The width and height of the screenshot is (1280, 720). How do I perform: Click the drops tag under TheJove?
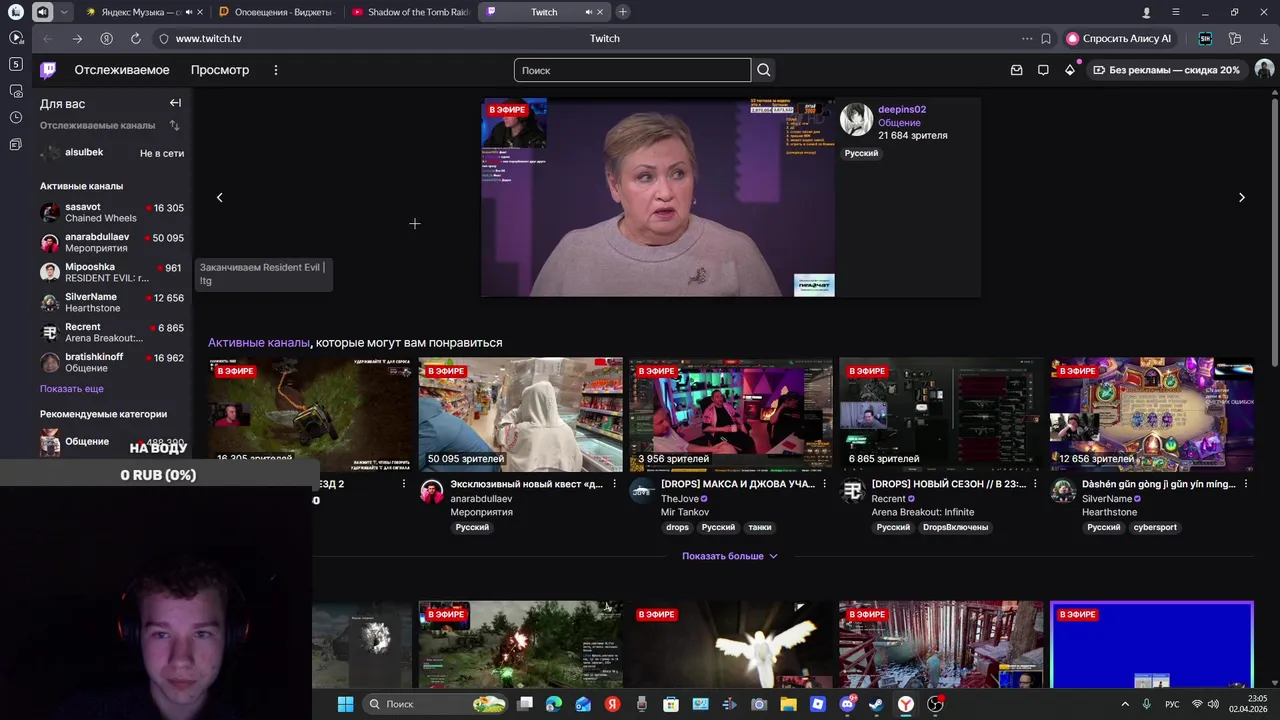[677, 527]
